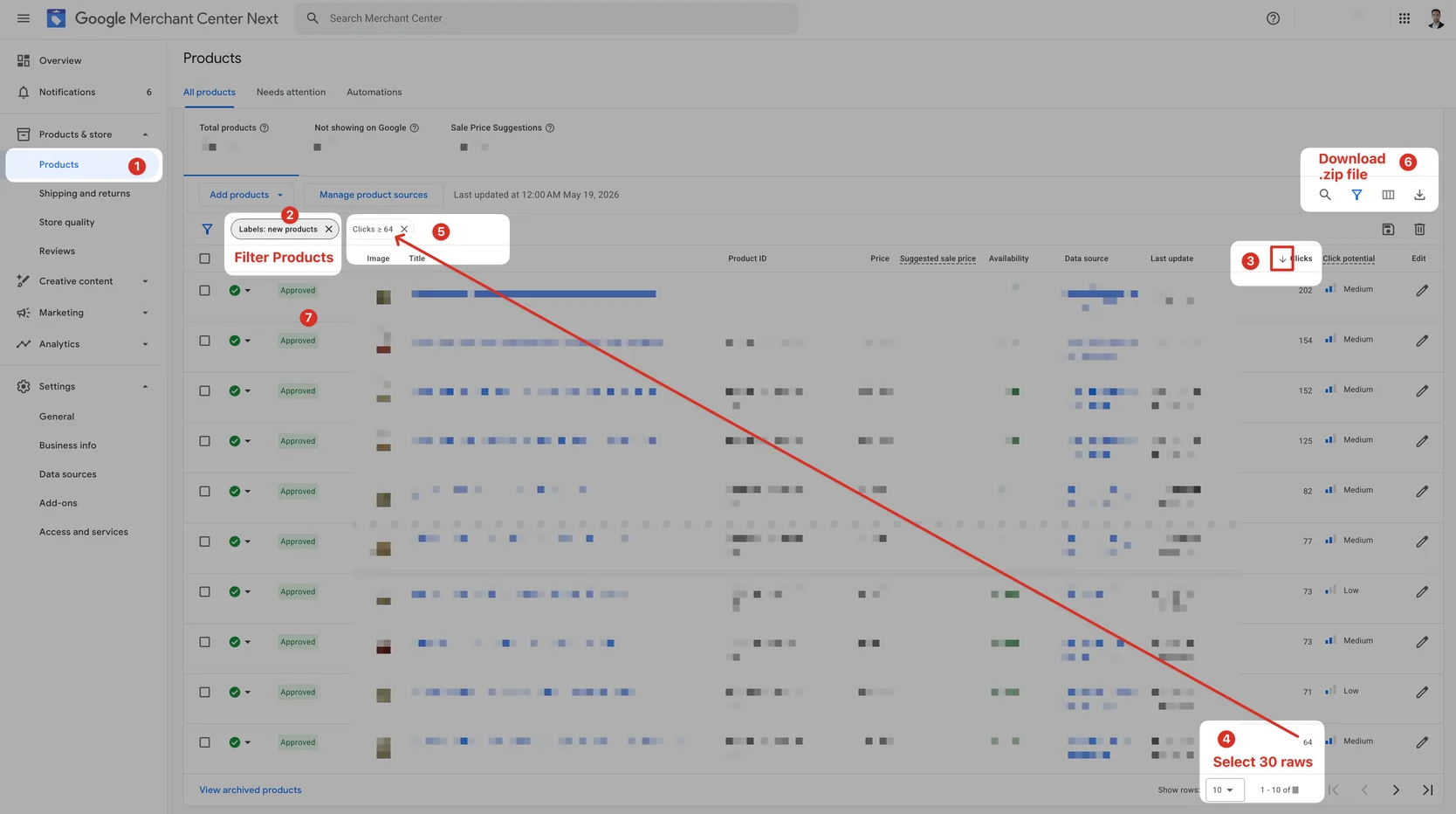Check the row with 71 clicks
Screen dimensions: 1456x814
[x=204, y=692]
